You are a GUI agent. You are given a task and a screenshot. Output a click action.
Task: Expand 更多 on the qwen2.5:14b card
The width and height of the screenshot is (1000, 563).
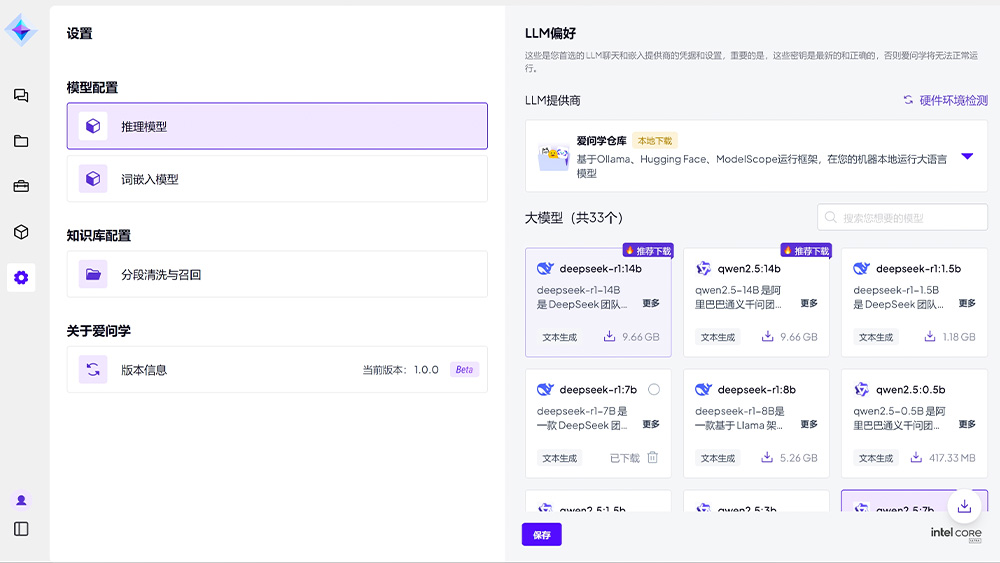[809, 303]
